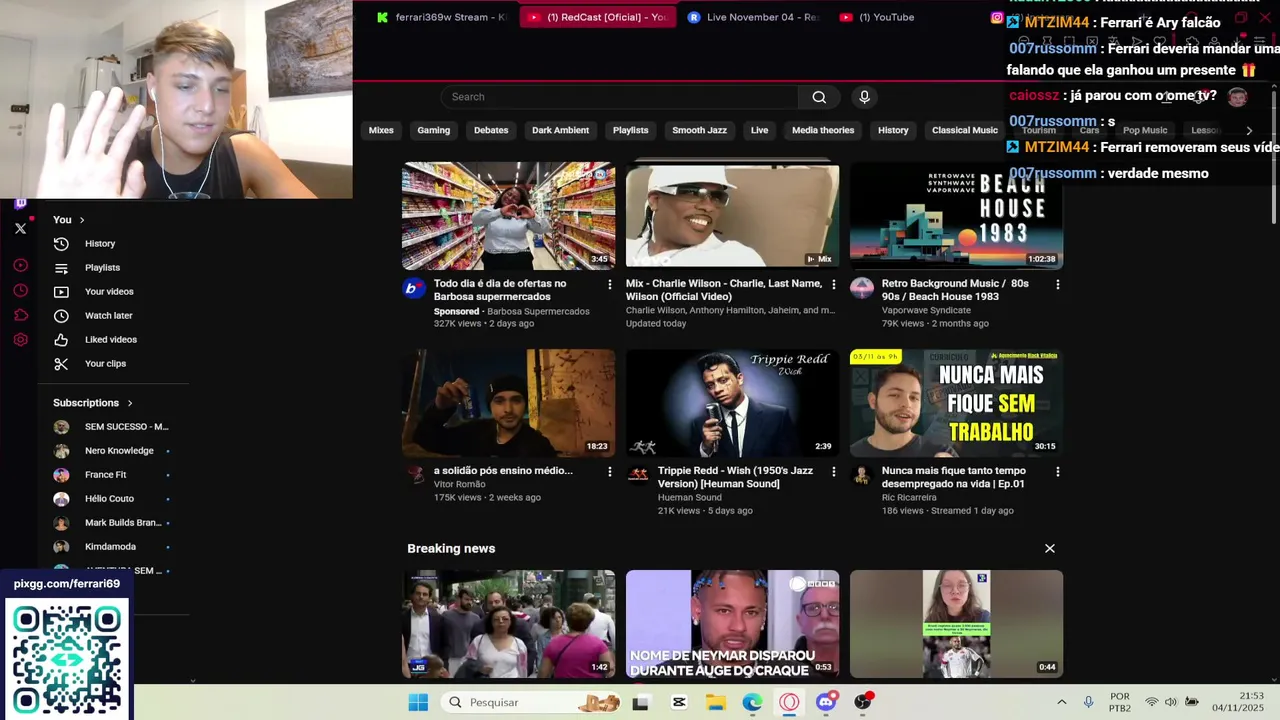Dismiss the Breaking news section
The width and height of the screenshot is (1280, 720).
[x=1050, y=549]
